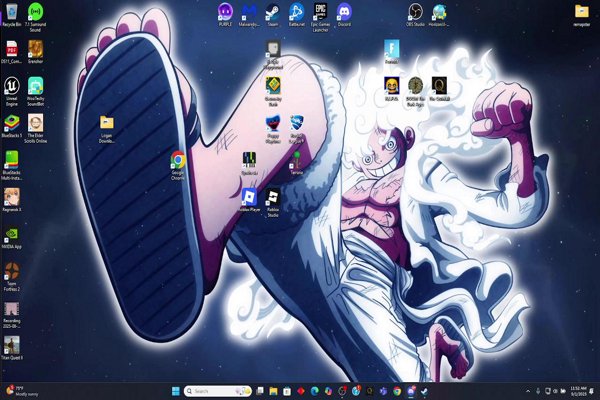This screenshot has width=600, height=400.
Task: Launch Team Fortress 2 shortcut
Action: click(x=11, y=277)
